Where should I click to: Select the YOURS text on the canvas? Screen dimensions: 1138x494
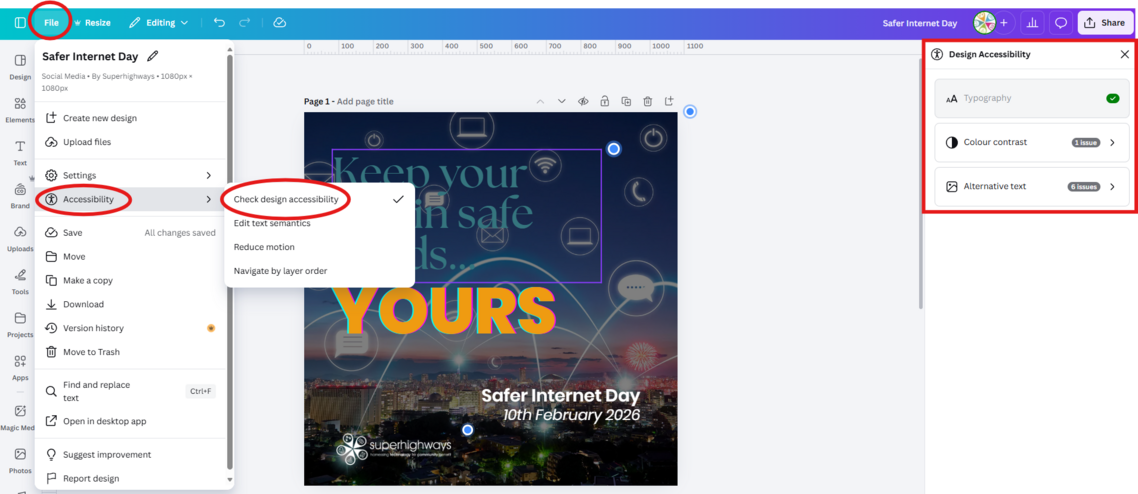pos(444,313)
